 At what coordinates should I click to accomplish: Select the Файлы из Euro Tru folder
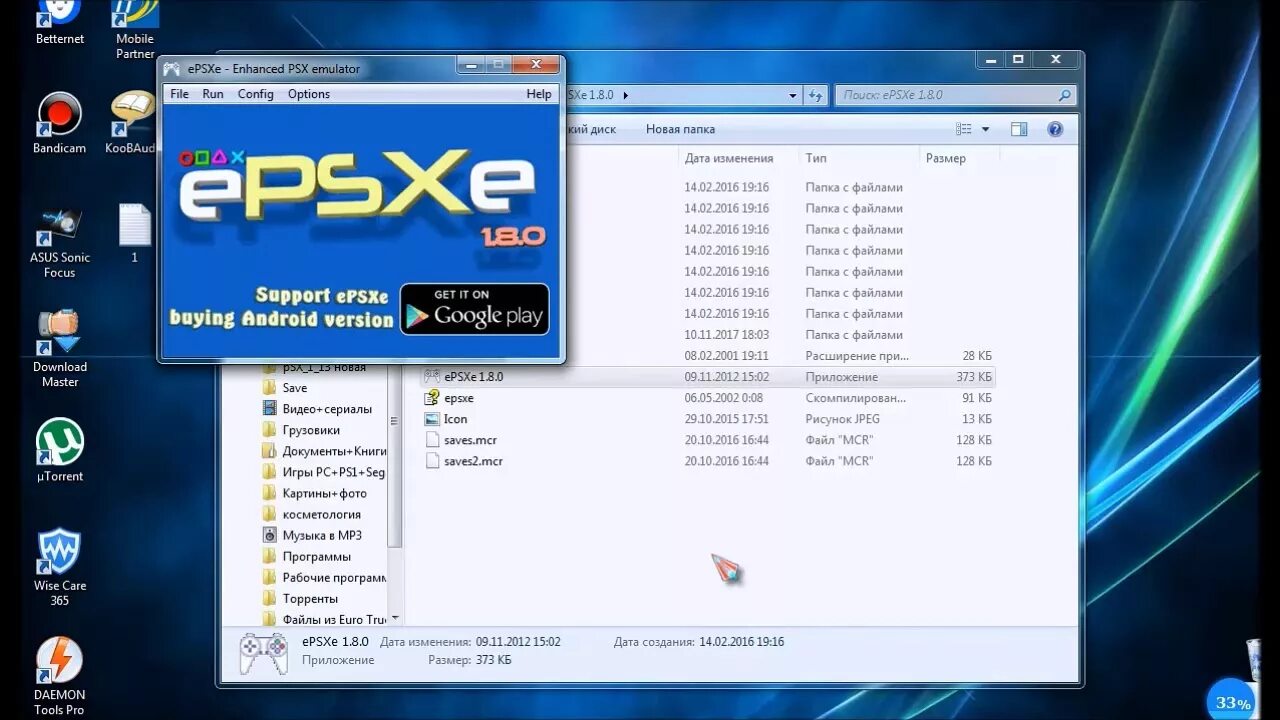[x=324, y=619]
